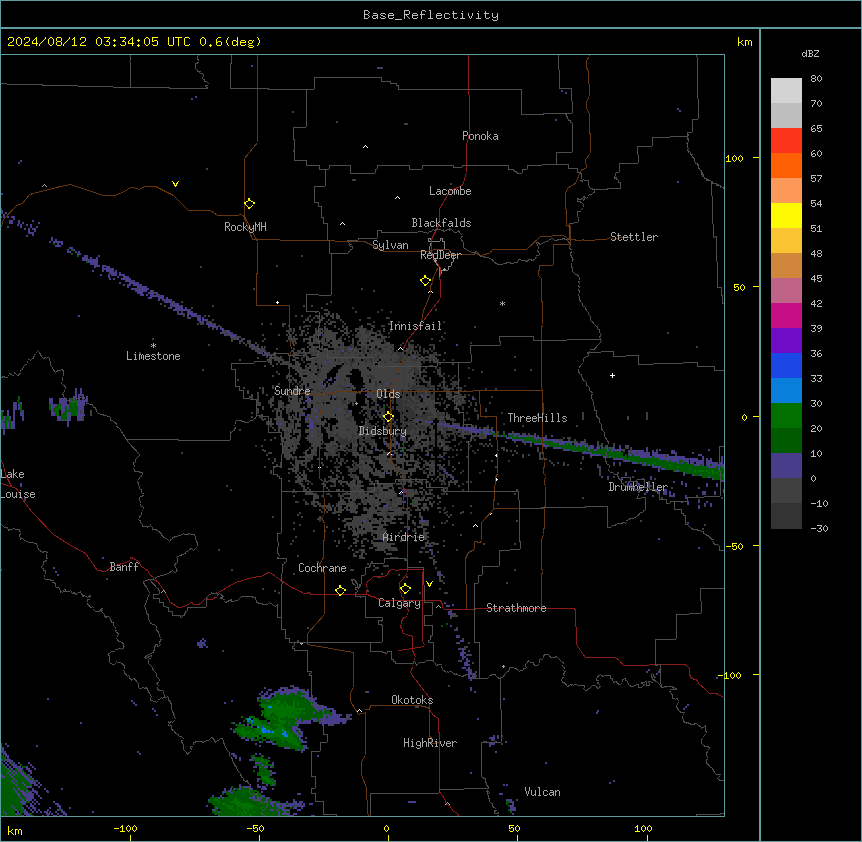The height and width of the screenshot is (842, 862).
Task: Select the orange 57-60 dBZ color swatch
Action: (786, 165)
